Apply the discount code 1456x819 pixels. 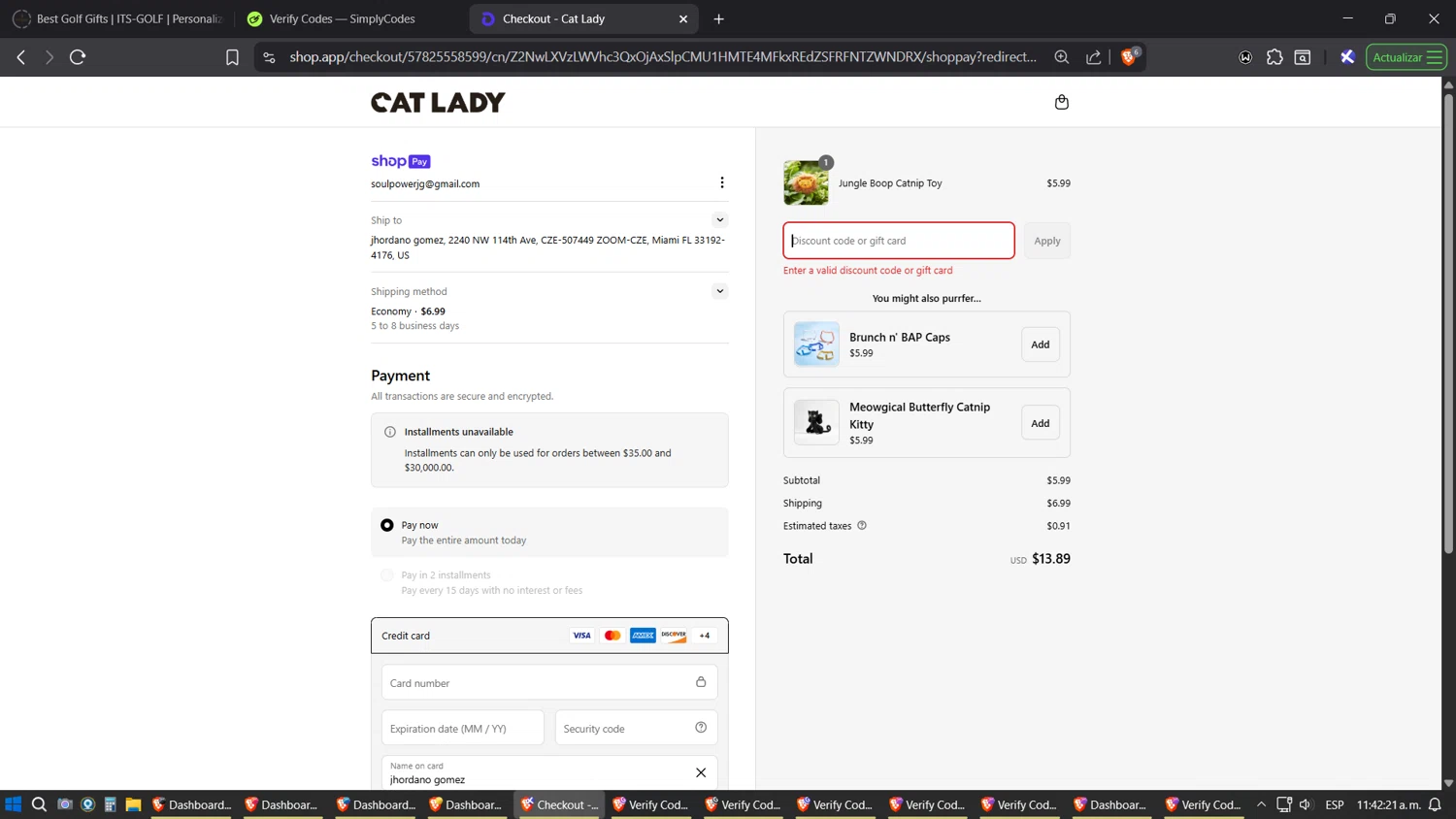tap(1047, 241)
